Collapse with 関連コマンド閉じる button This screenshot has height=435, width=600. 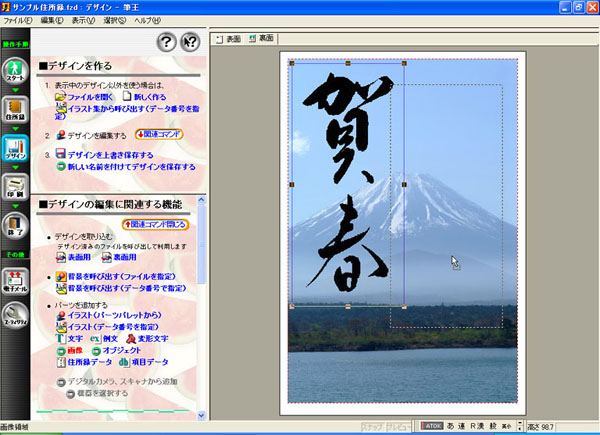pos(154,224)
